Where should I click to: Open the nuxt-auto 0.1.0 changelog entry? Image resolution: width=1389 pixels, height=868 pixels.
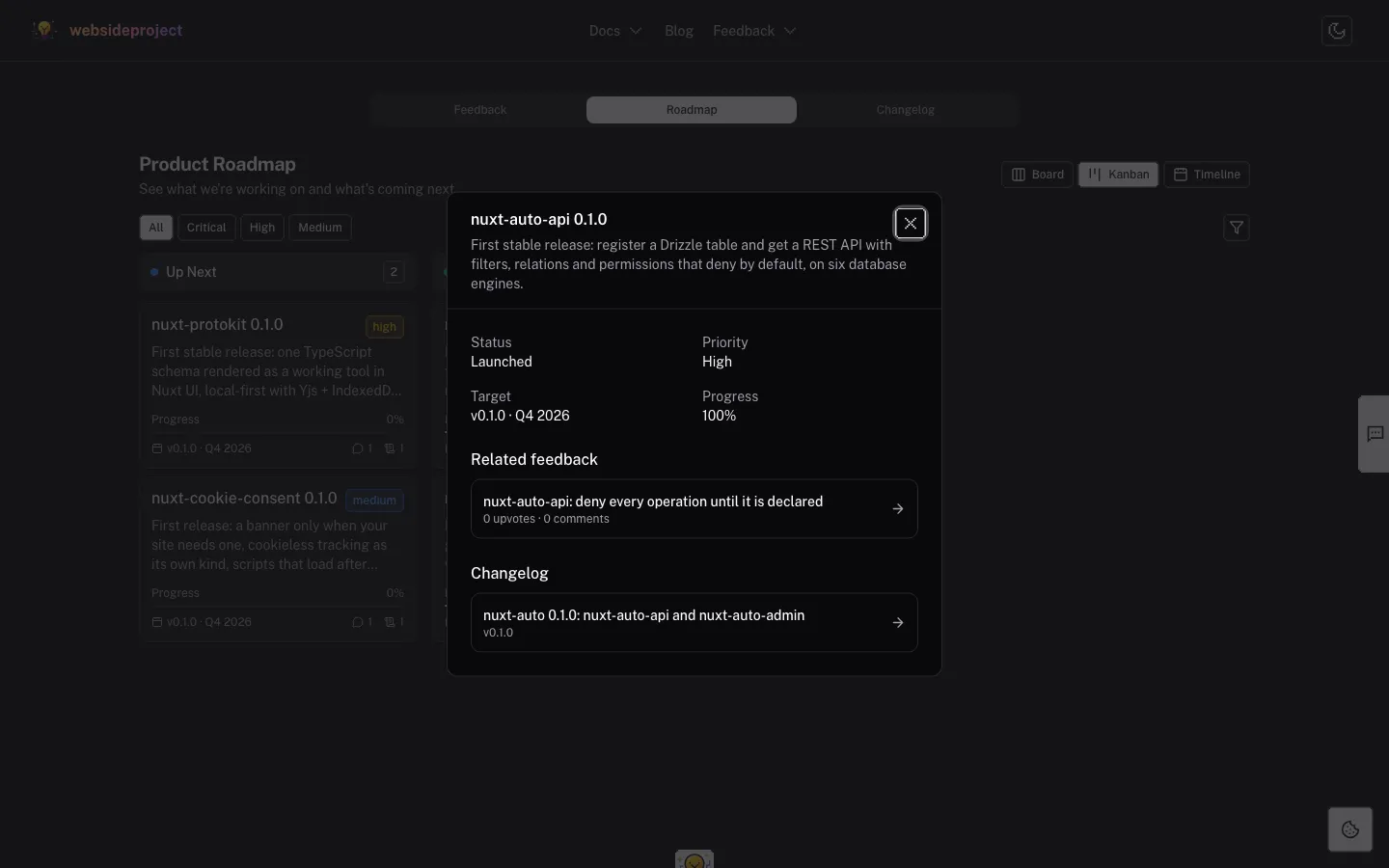click(694, 623)
